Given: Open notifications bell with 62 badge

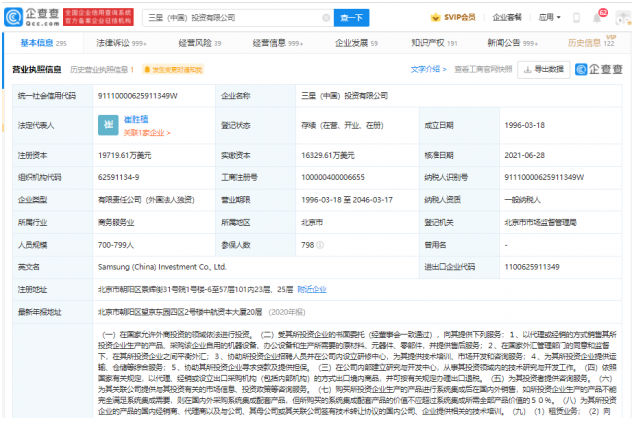Looking at the screenshot, I should 598,17.
